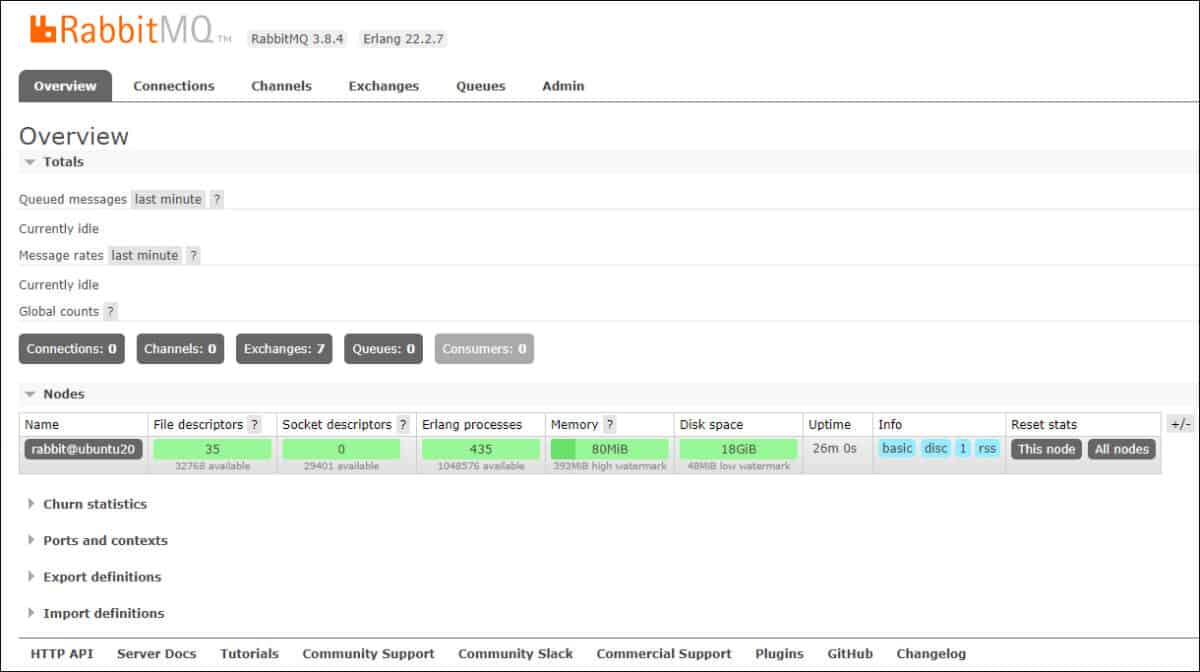Expand the Churn statistics section

coord(96,504)
